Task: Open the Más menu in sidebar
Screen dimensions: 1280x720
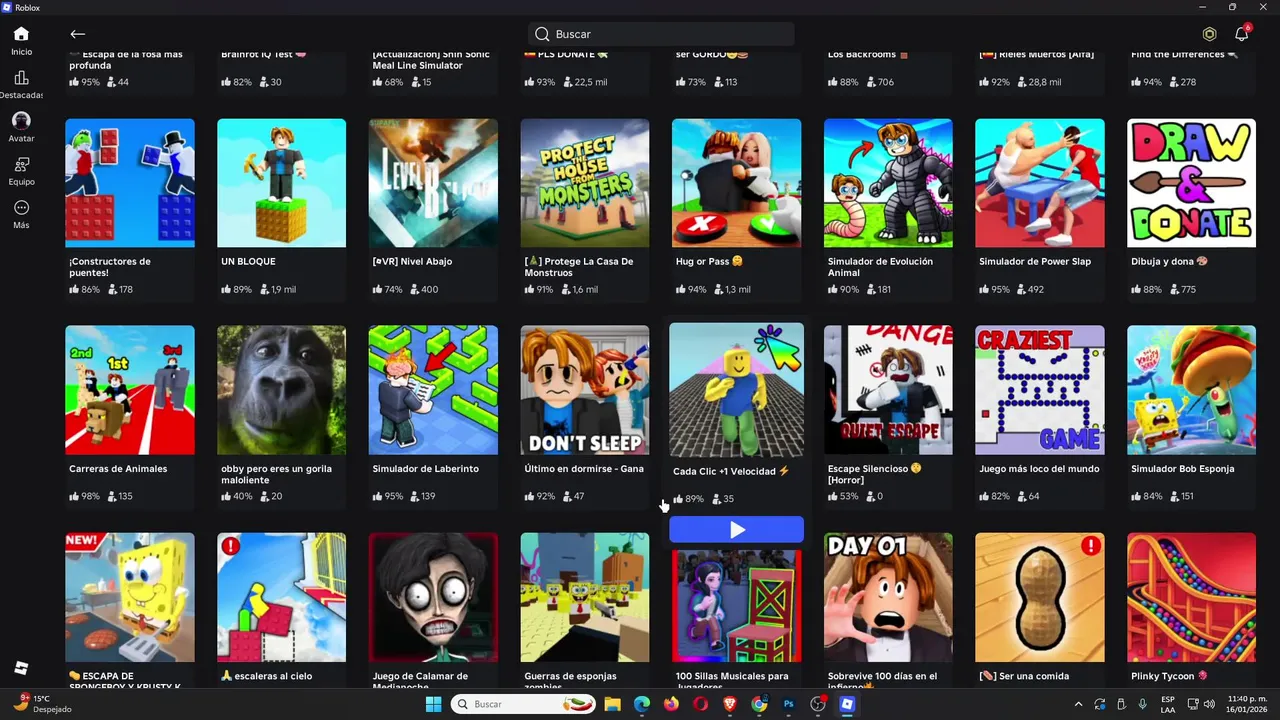Action: pos(21,214)
